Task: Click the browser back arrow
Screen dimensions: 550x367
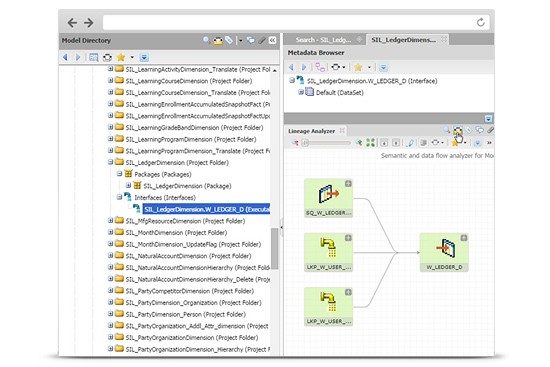Action: (x=72, y=23)
